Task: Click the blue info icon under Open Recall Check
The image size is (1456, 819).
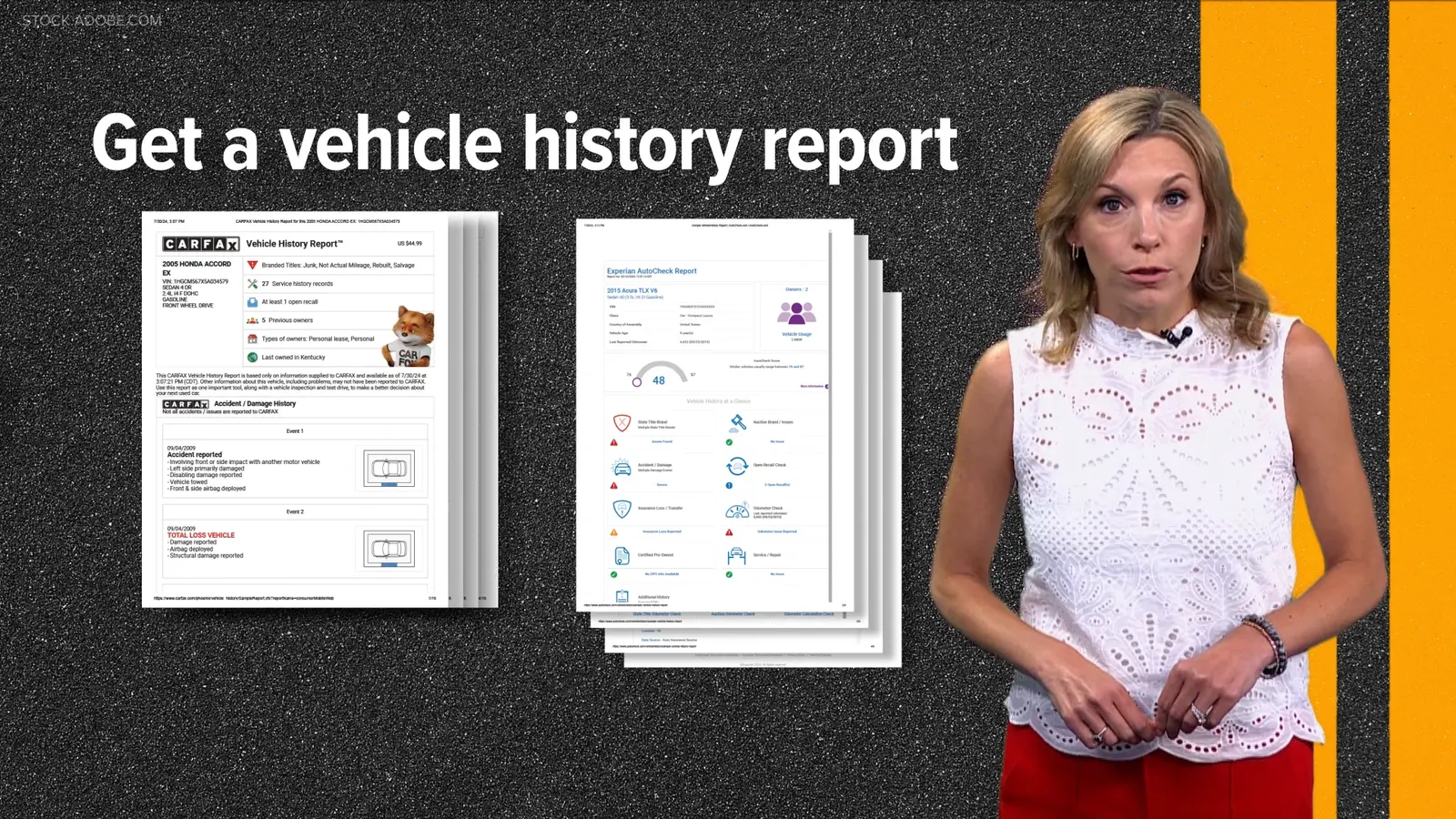Action: pyautogui.click(x=729, y=485)
